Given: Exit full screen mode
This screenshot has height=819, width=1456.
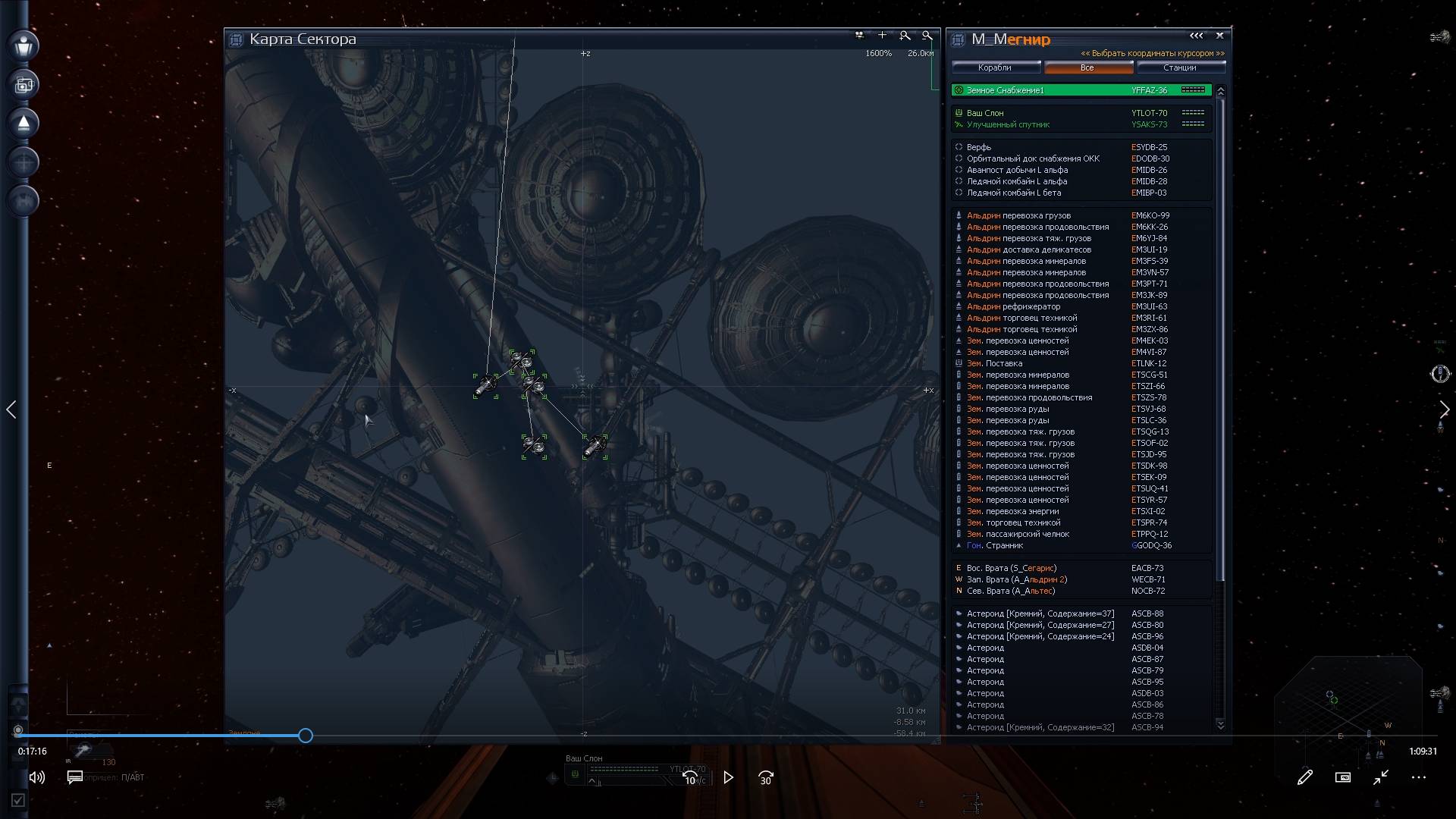Looking at the screenshot, I should click(x=1380, y=777).
